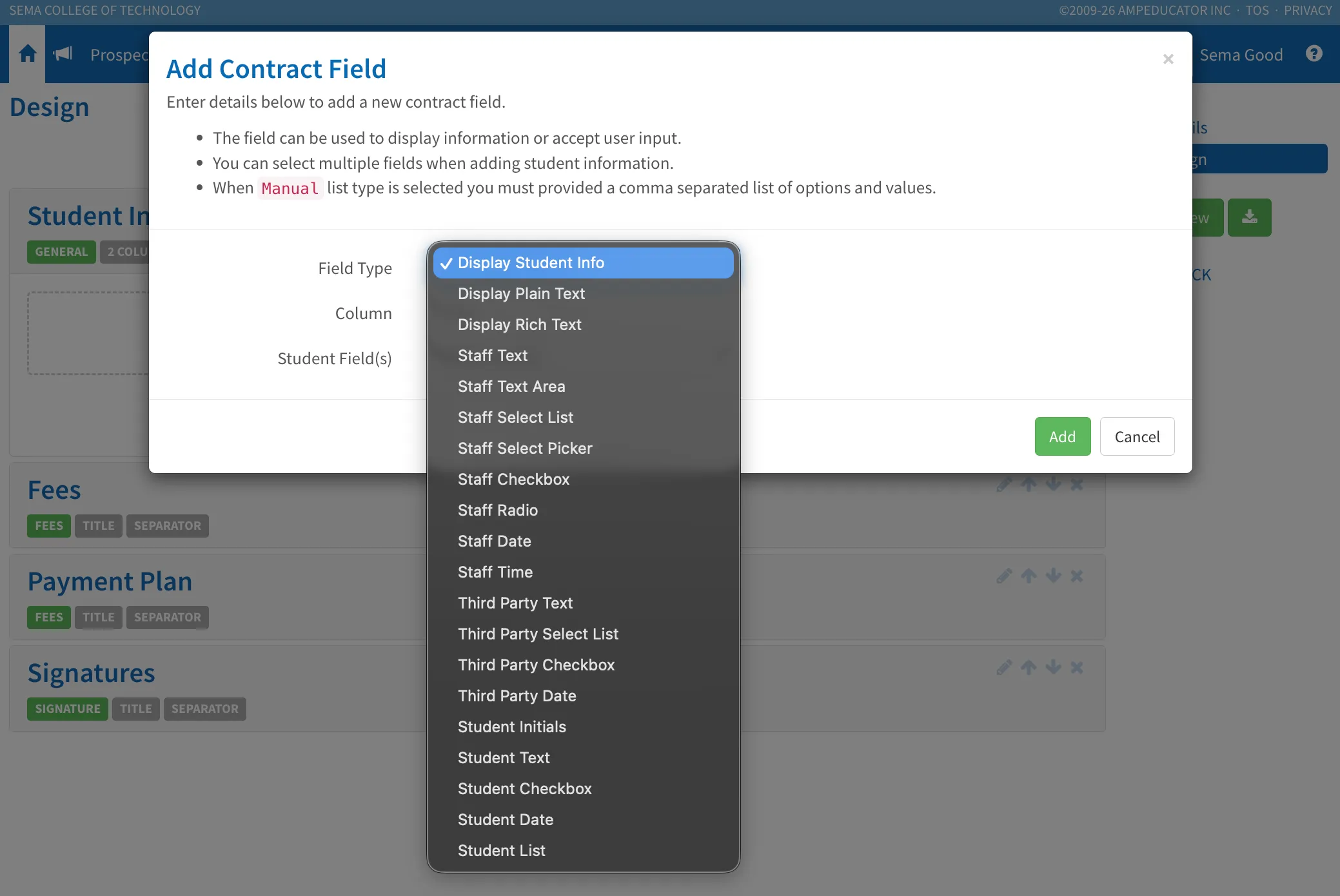Open the PRIVACY link in header
The height and width of the screenshot is (896, 1340).
coord(1307,10)
